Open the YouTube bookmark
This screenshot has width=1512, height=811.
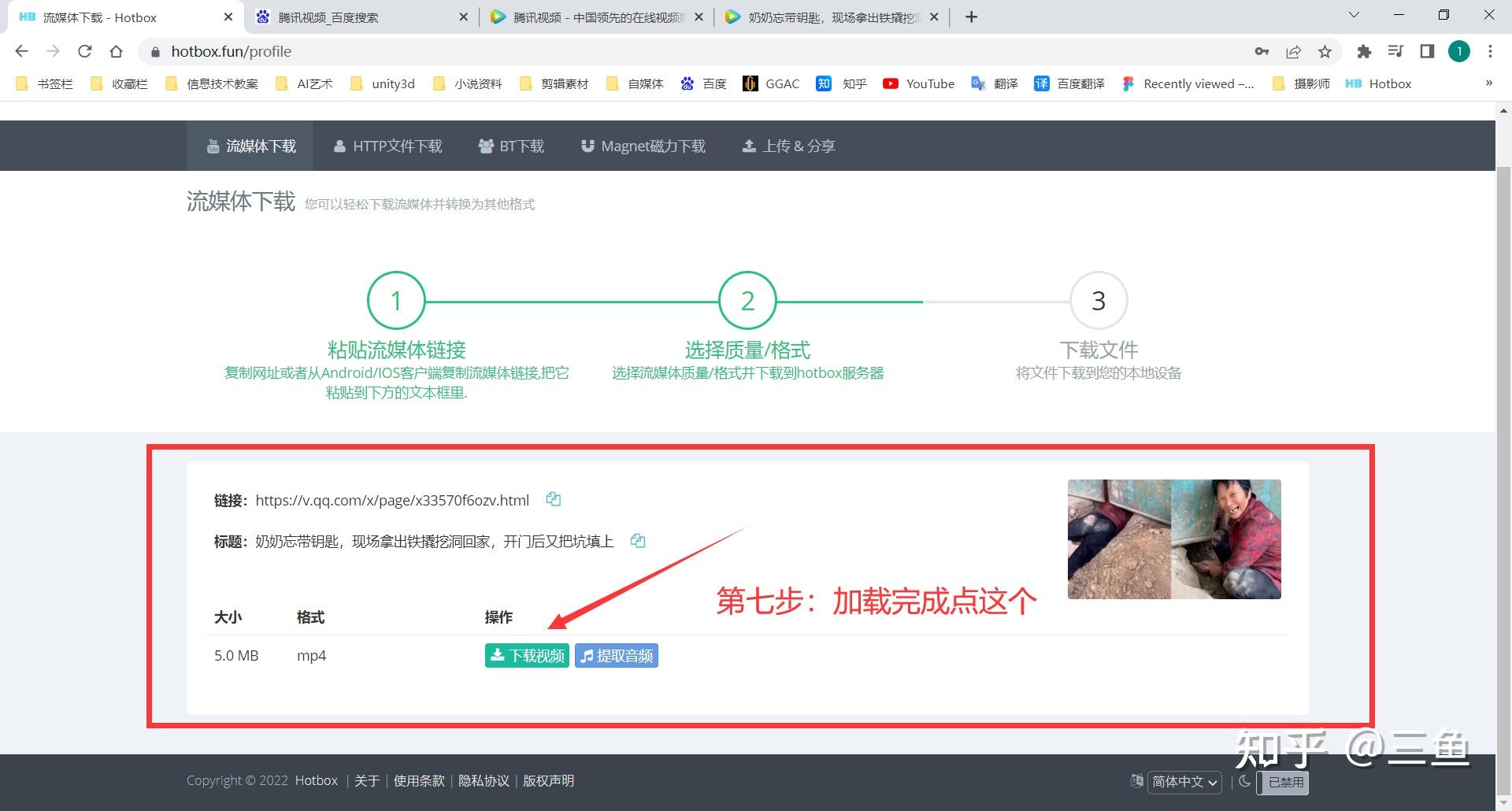(919, 84)
